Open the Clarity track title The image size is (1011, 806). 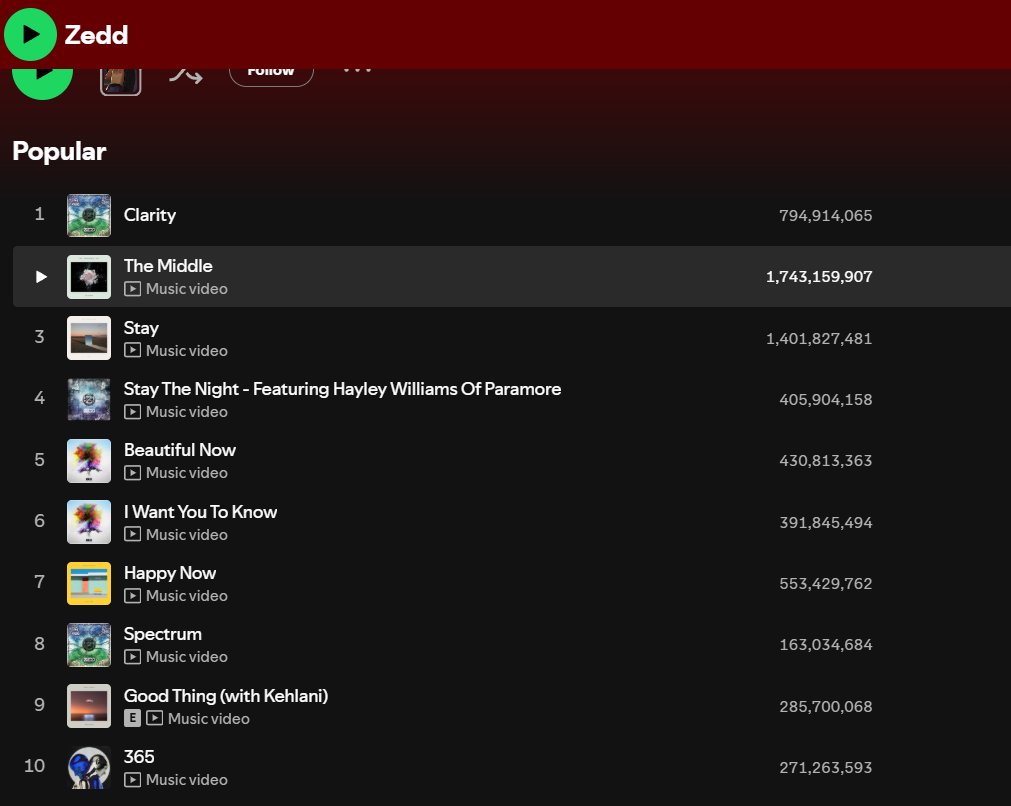click(150, 215)
